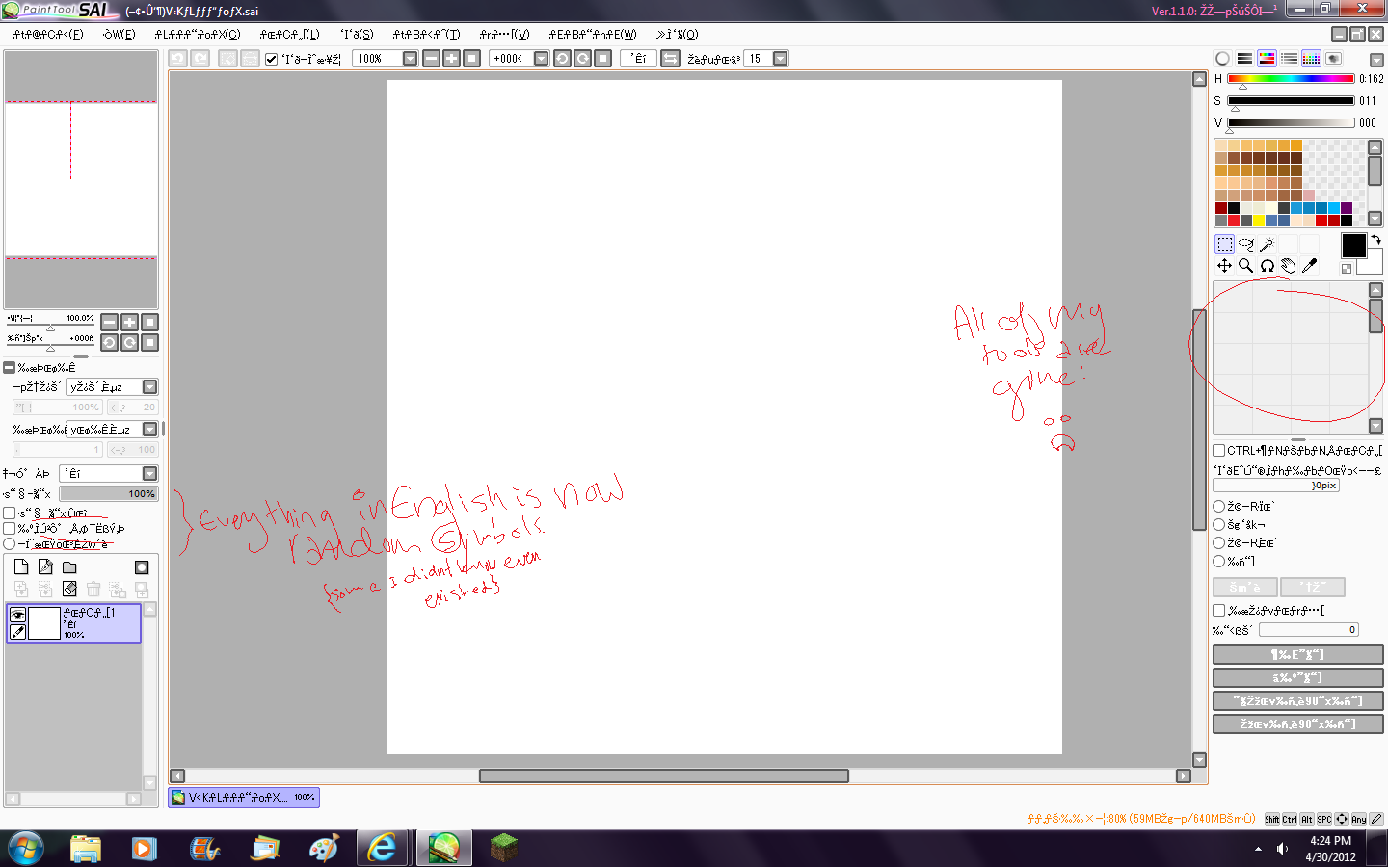Create a new layer

(21, 566)
